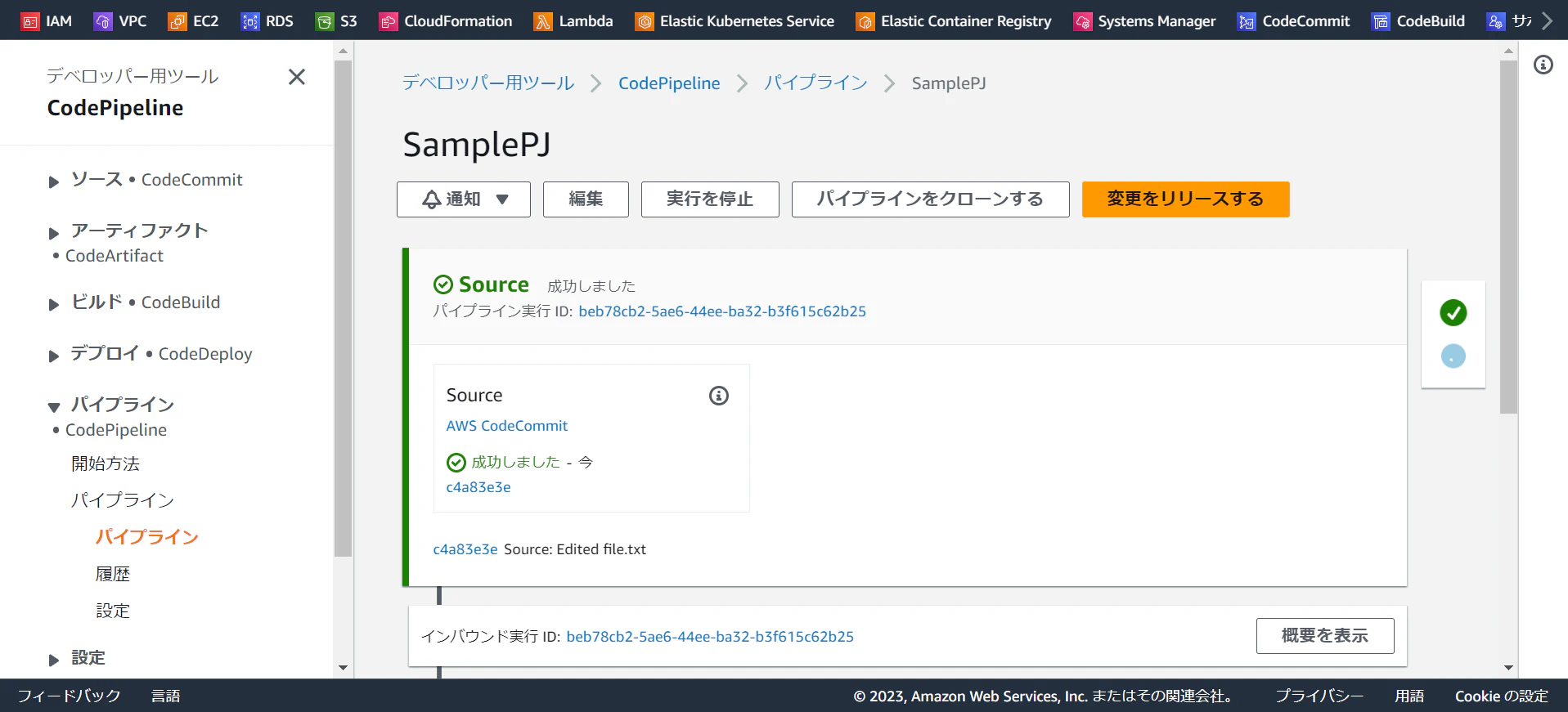Open the パイプライン parent item in sidebar
The width and height of the screenshot is (1568, 712).
(x=123, y=500)
